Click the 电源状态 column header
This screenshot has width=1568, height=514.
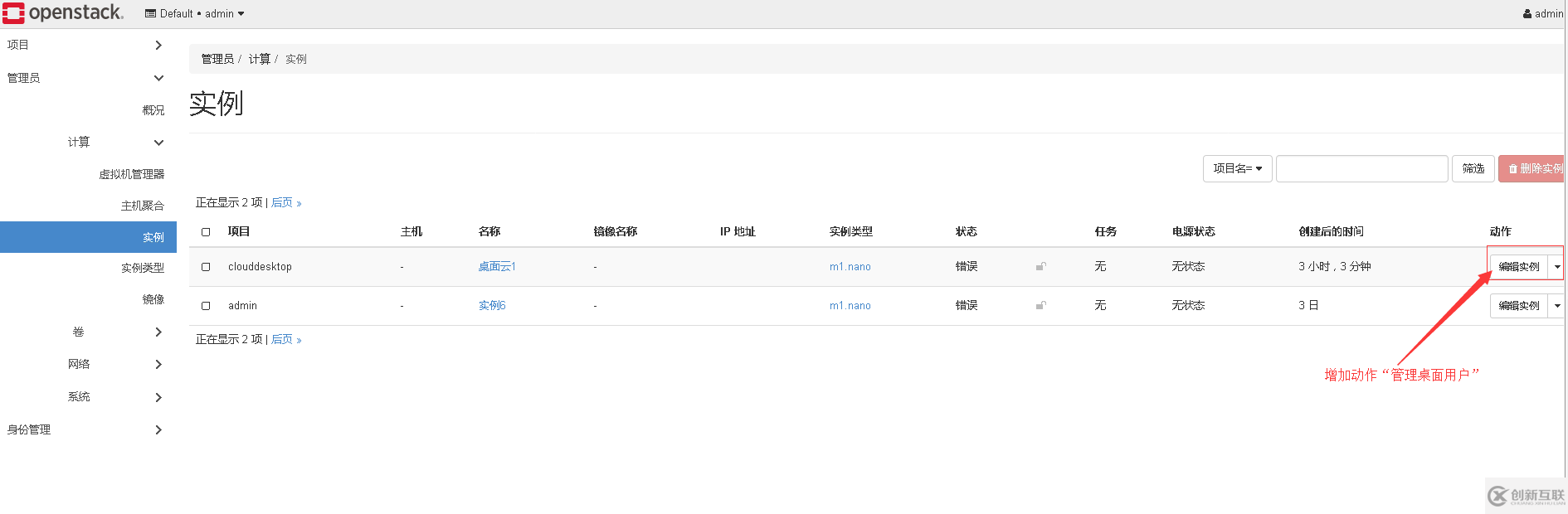tap(1194, 232)
